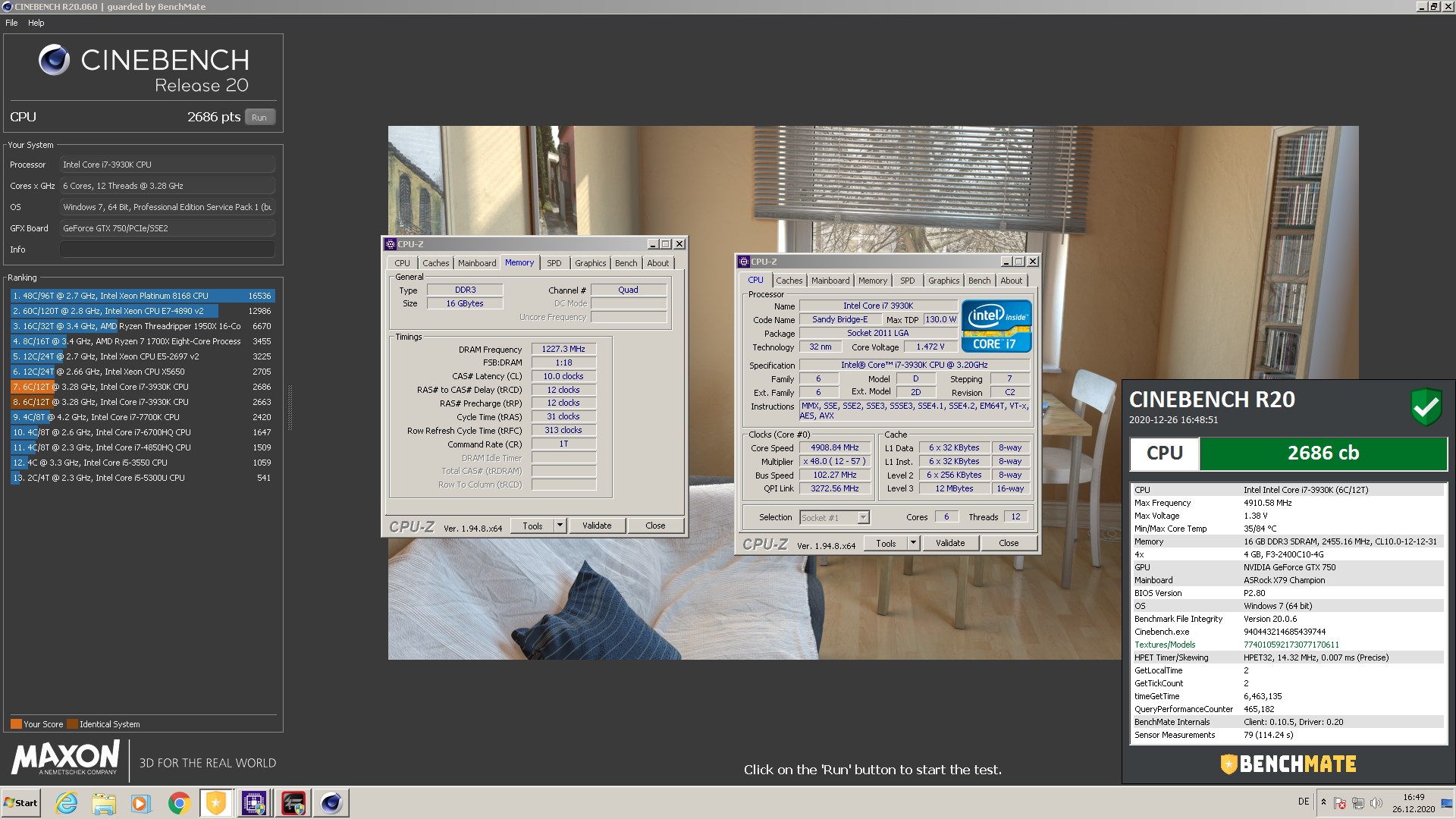Open Bench tab in Memory CPU-Z window
Screen dimensions: 1456x819
[626, 263]
